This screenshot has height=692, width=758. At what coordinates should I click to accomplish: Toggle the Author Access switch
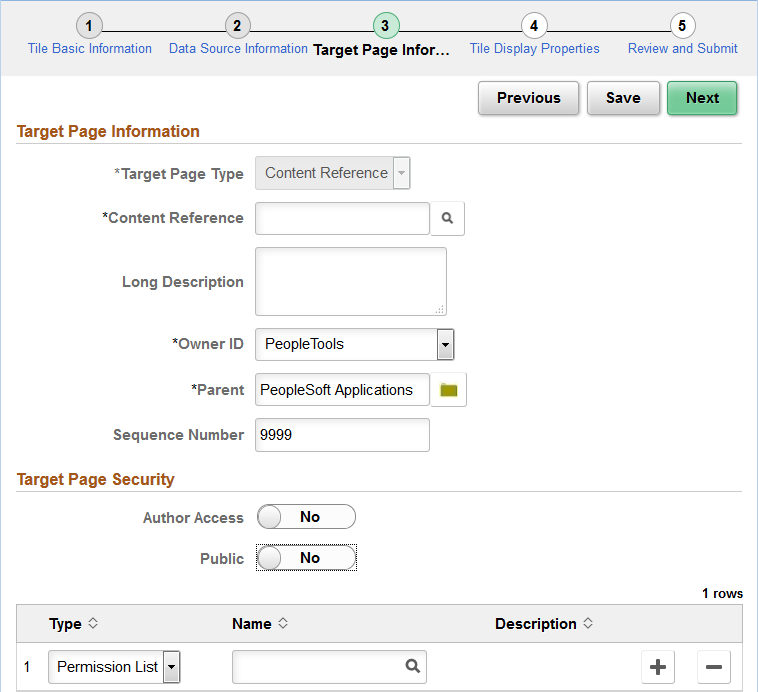306,517
